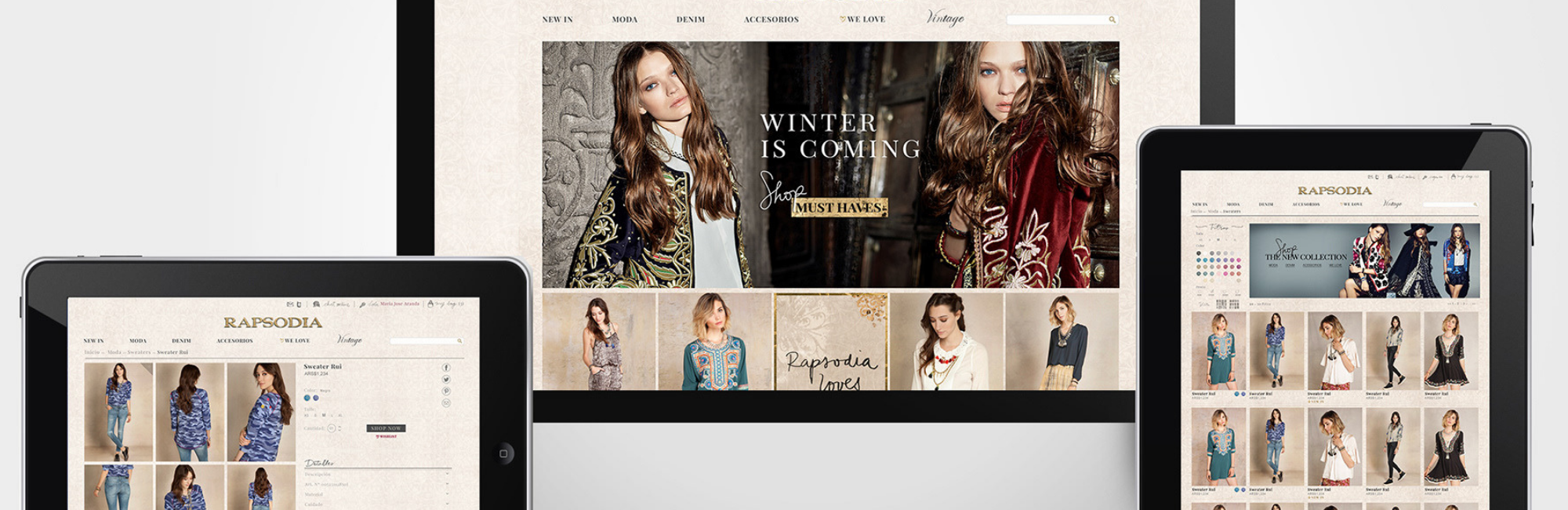
Task: Expand the Descripción section under Detalles
Action: [x=447, y=474]
